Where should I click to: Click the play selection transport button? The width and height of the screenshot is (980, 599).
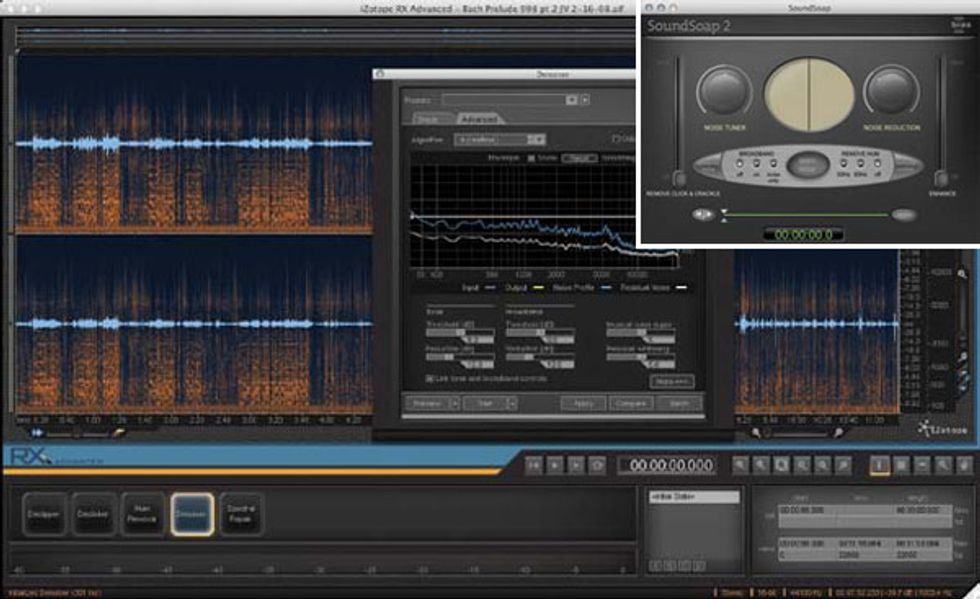click(x=576, y=465)
